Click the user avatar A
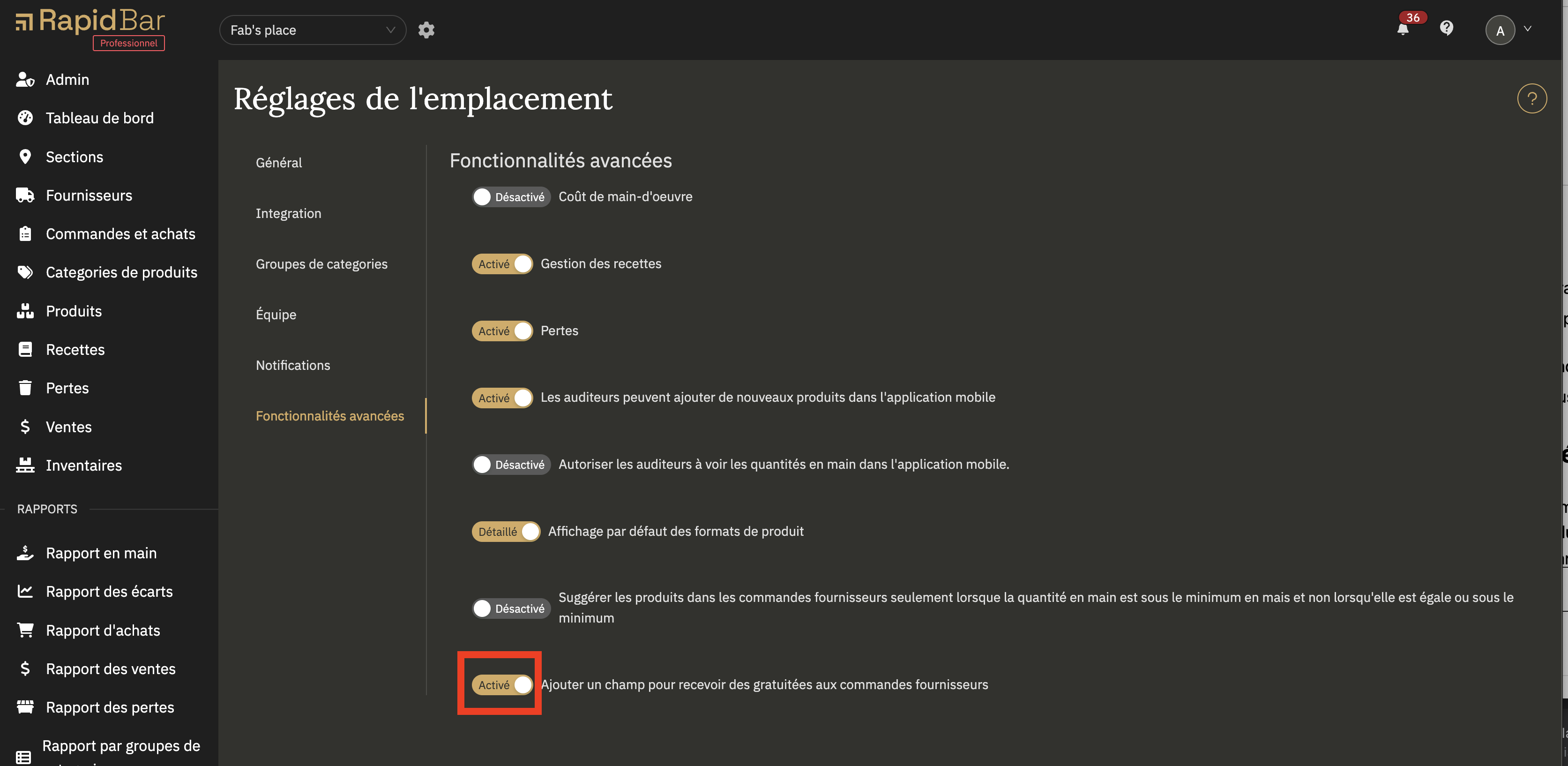Image resolution: width=1568 pixels, height=766 pixels. [1500, 30]
